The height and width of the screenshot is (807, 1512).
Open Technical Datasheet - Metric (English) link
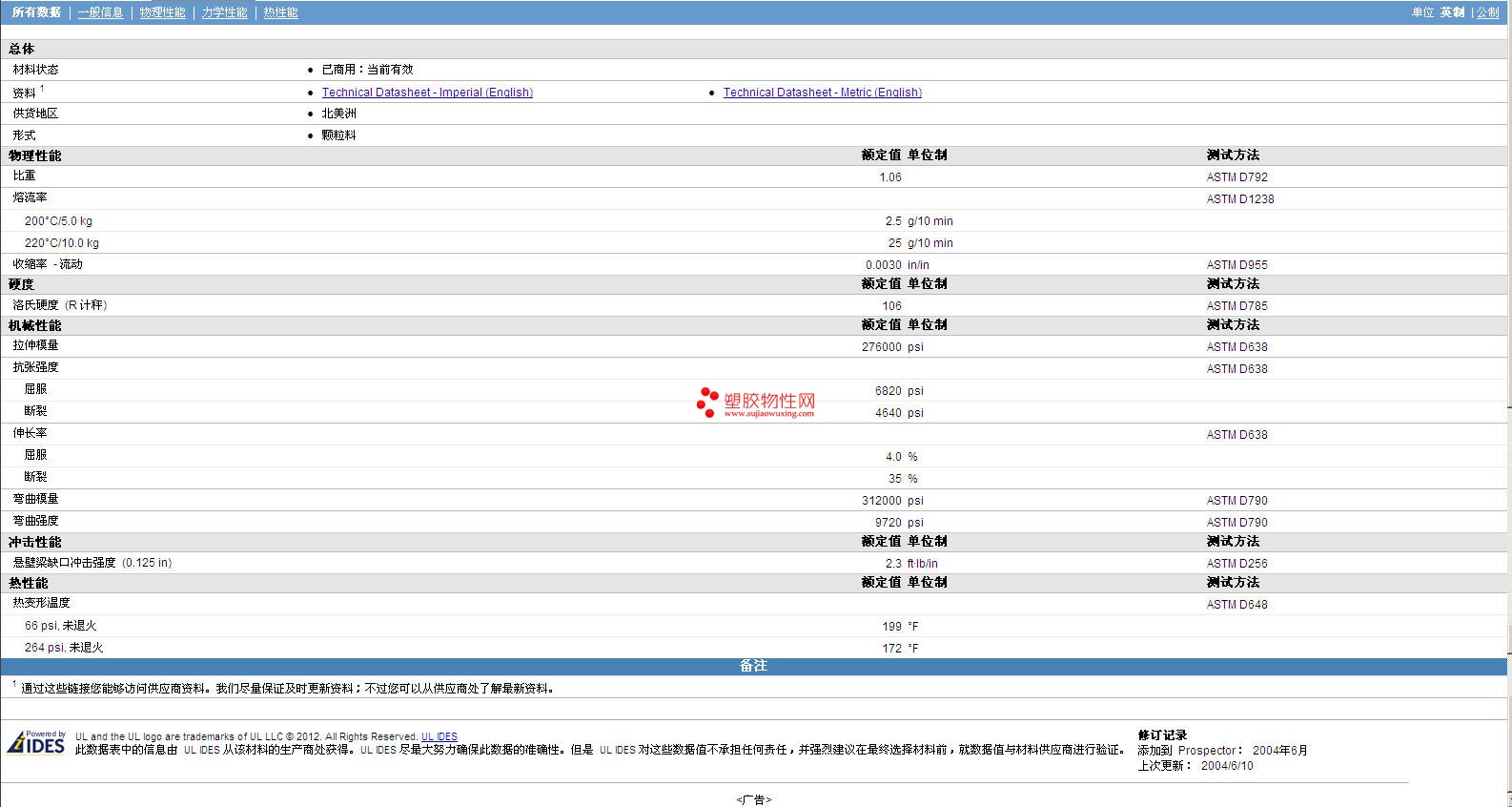coord(823,93)
